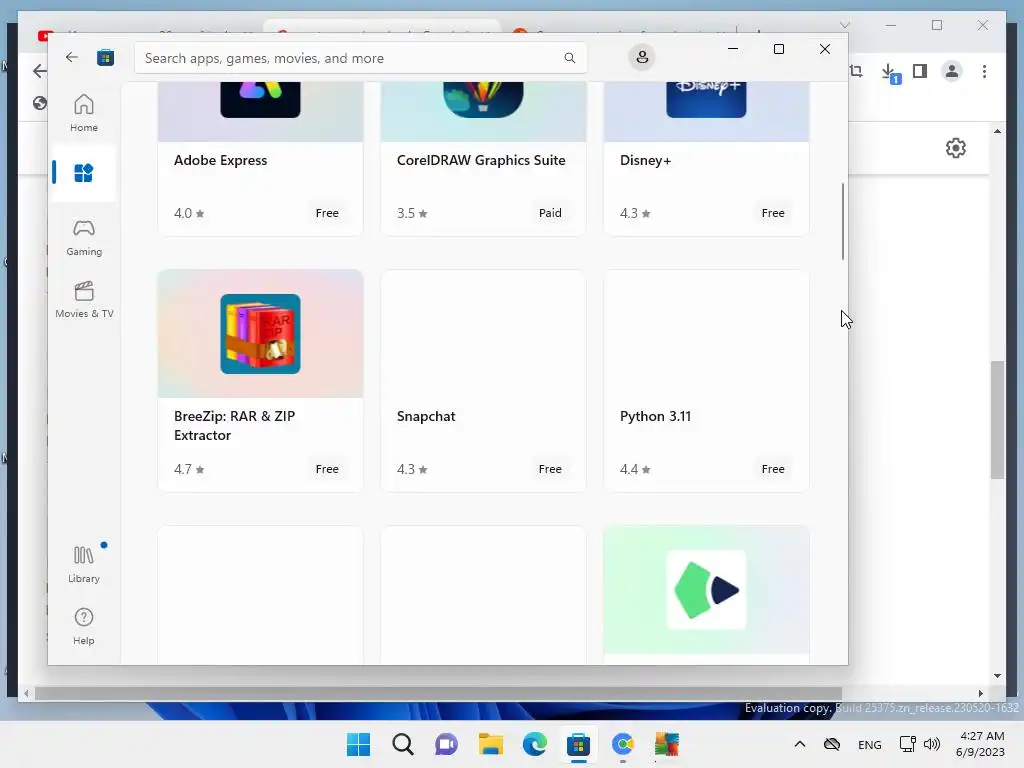Click the Store back arrow
Screen dimensions: 1024x768
point(72,57)
